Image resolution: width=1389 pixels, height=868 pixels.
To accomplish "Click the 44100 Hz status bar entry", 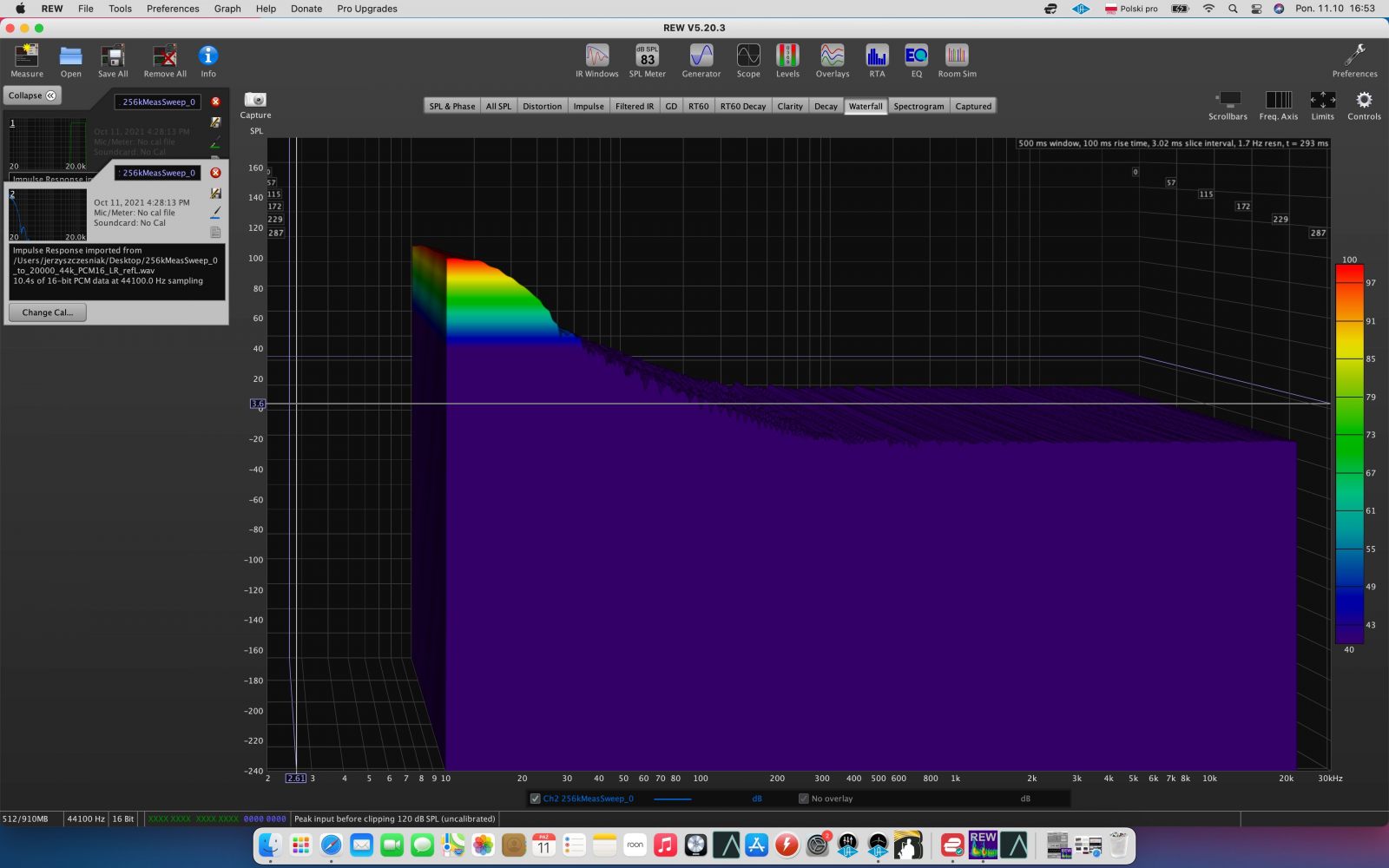I will (x=86, y=819).
